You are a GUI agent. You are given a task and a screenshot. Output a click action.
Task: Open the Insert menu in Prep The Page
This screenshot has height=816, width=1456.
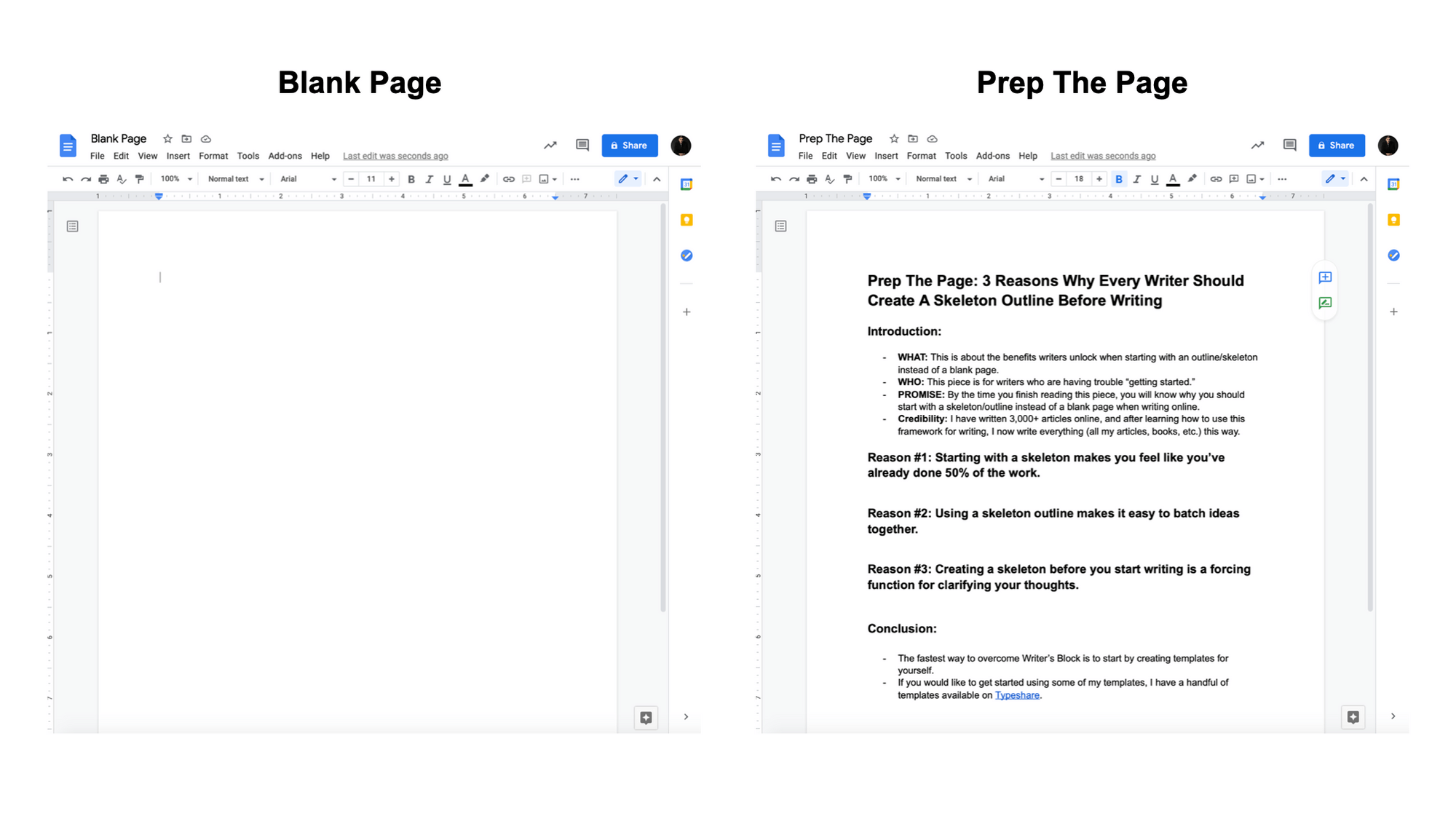click(886, 156)
